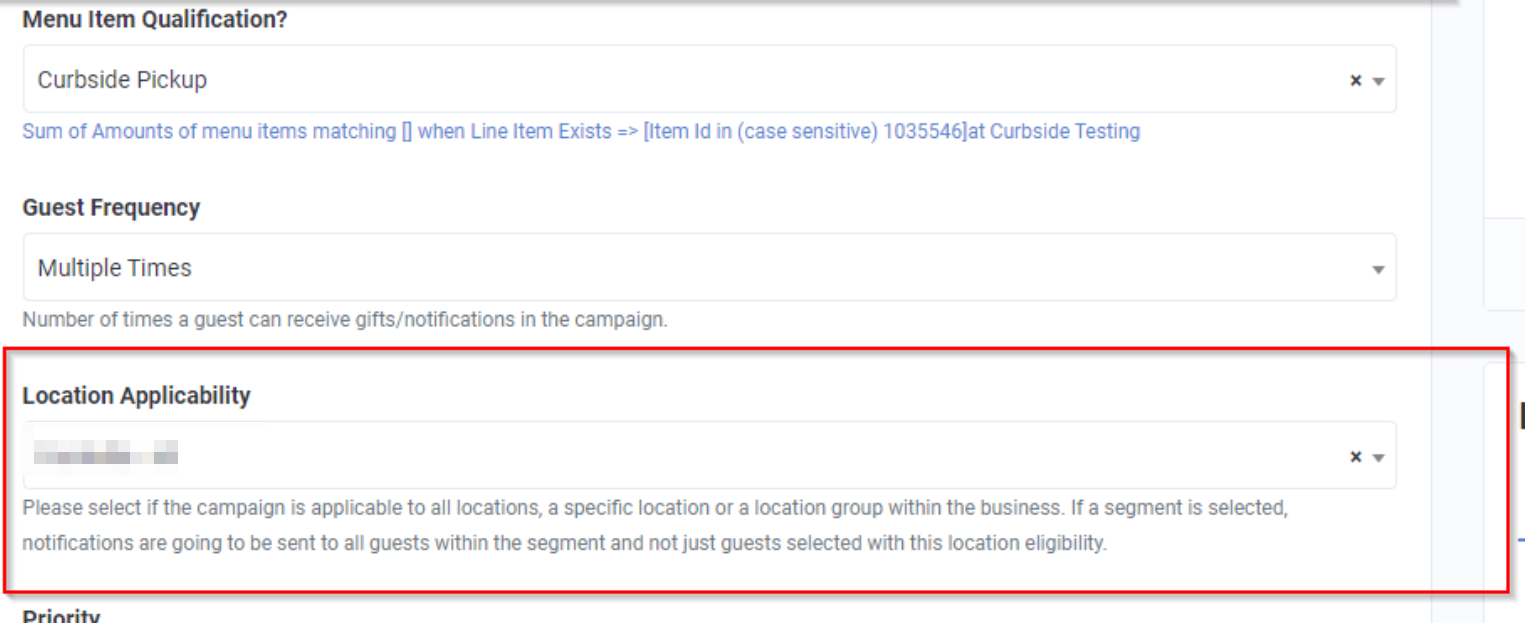Screen dimensions: 1525x623
Task: Click the dropdown arrow beside Multiple Times
Action: click(1381, 267)
